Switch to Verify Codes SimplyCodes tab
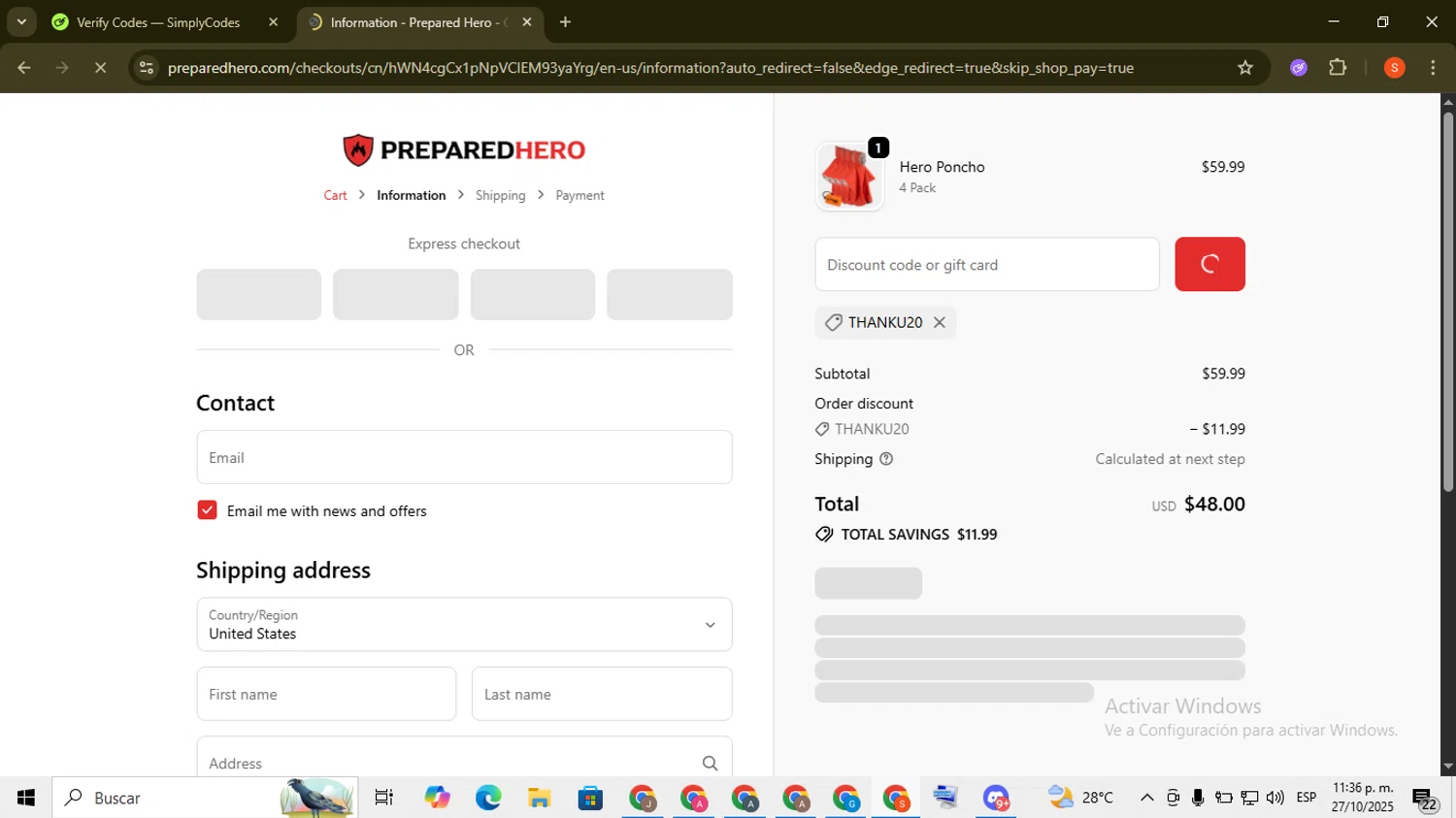 coord(158,22)
